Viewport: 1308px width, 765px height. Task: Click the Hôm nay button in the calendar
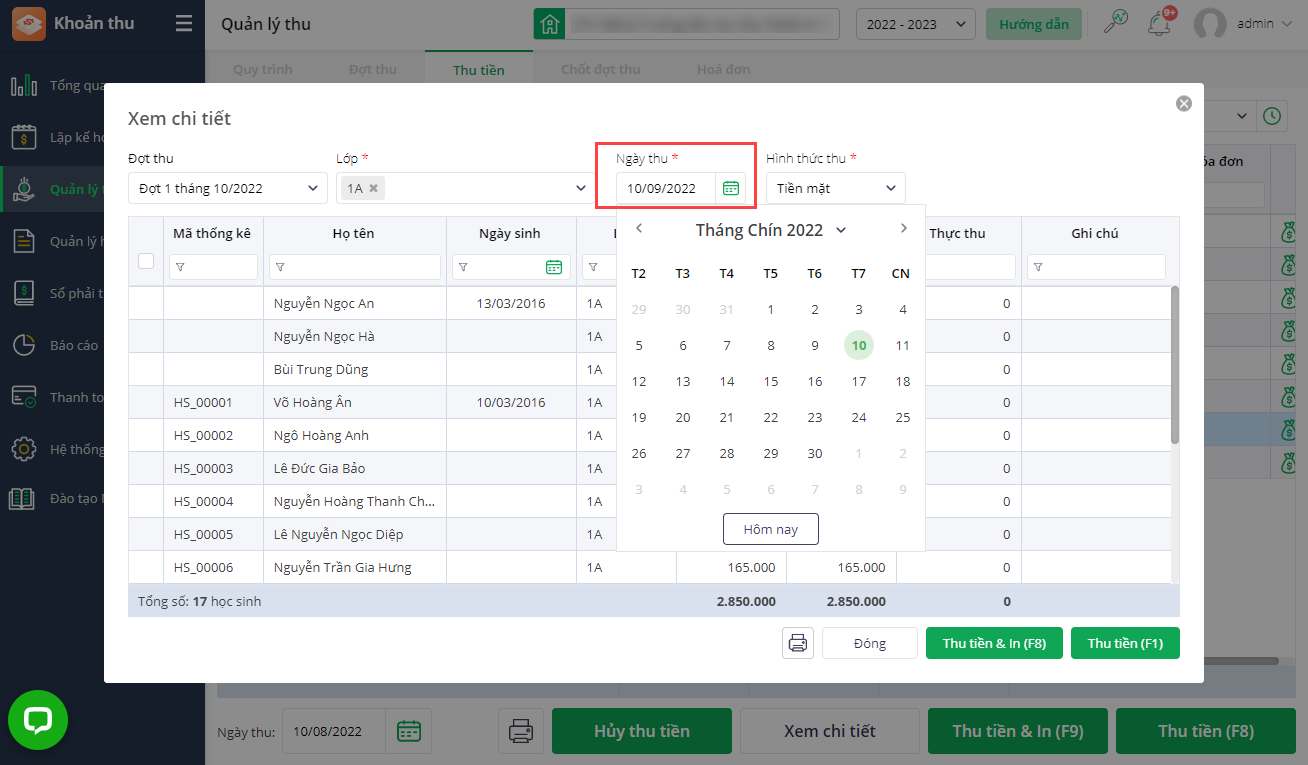(771, 529)
